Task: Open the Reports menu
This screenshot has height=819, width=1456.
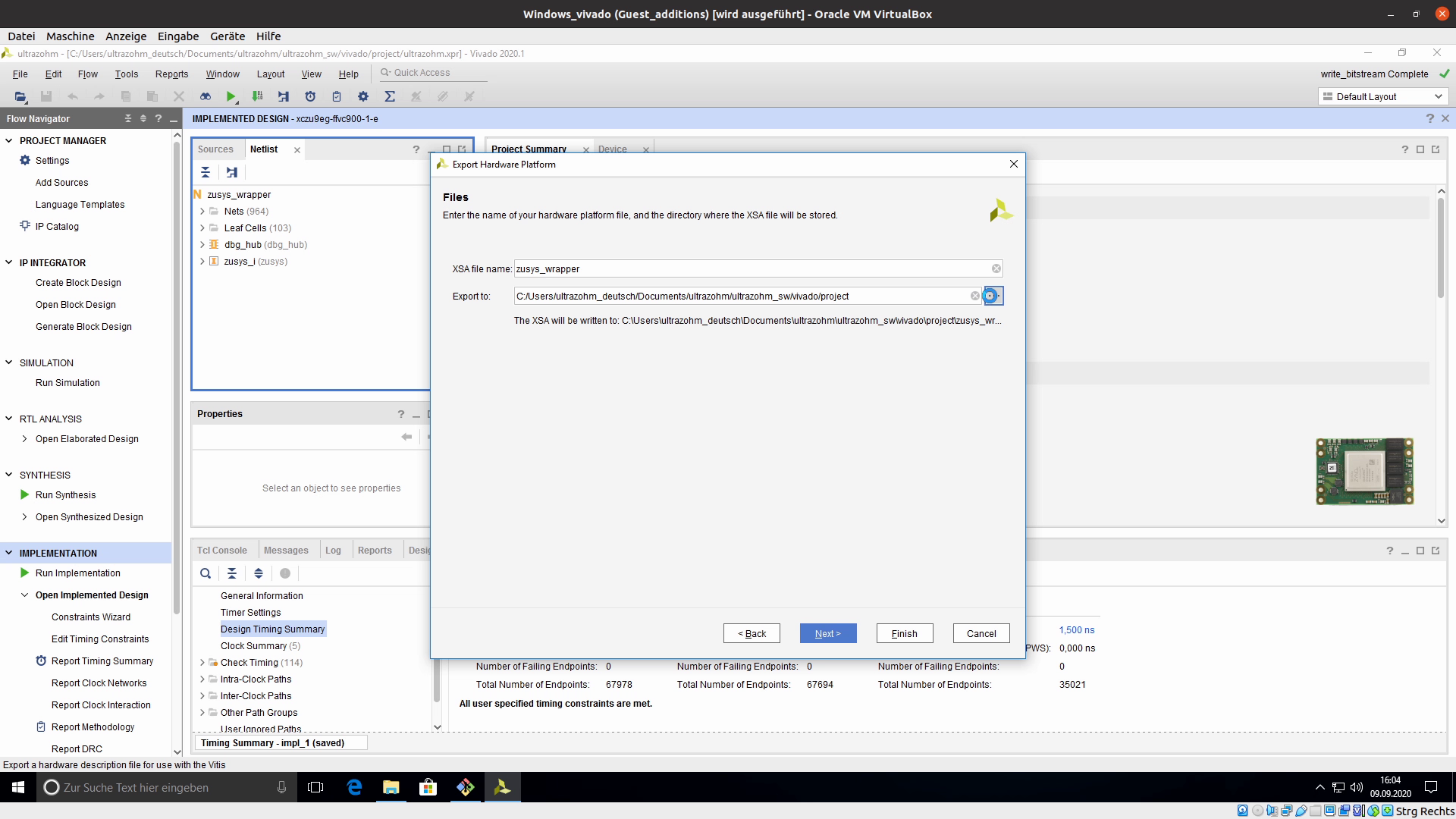Action: tap(171, 74)
